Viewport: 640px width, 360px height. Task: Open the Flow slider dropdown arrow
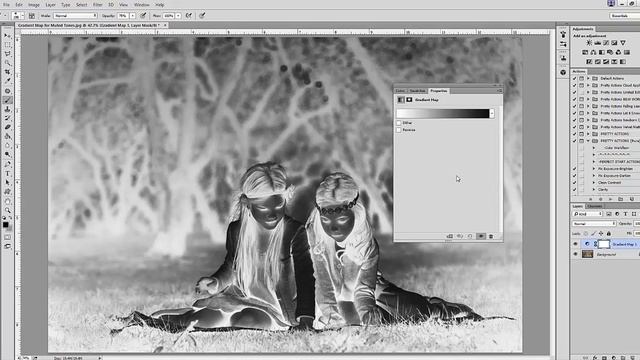tap(178, 16)
